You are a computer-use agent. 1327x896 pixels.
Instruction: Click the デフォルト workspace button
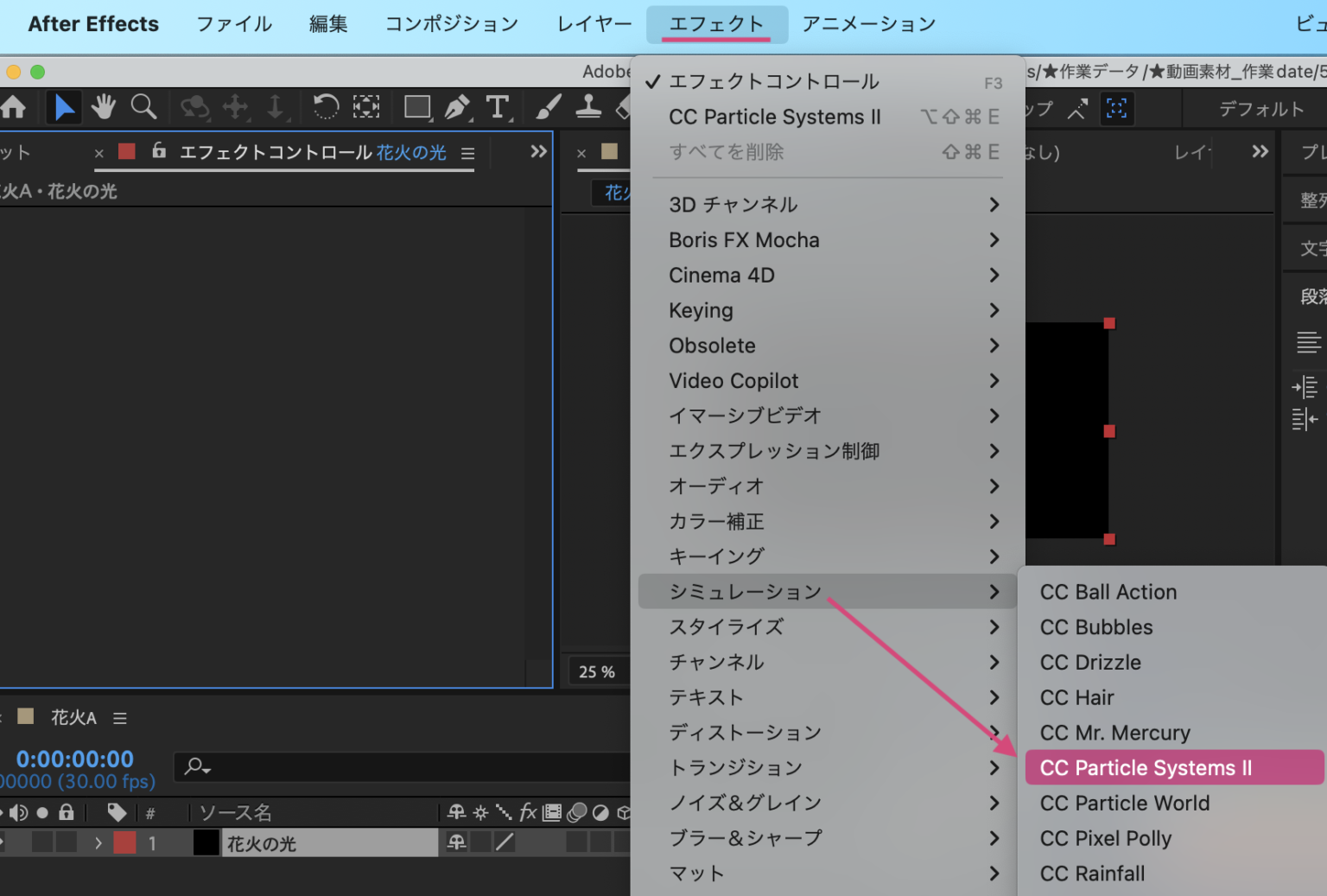(1260, 108)
